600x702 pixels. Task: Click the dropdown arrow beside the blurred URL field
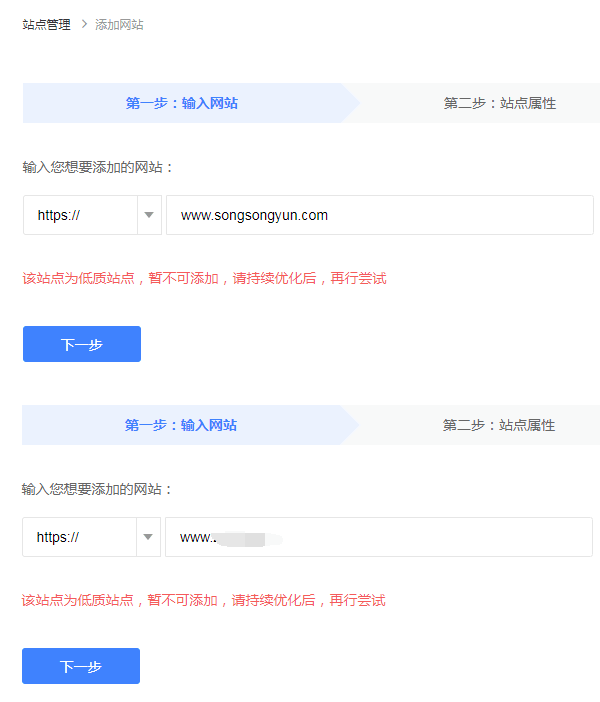pyautogui.click(x=148, y=537)
